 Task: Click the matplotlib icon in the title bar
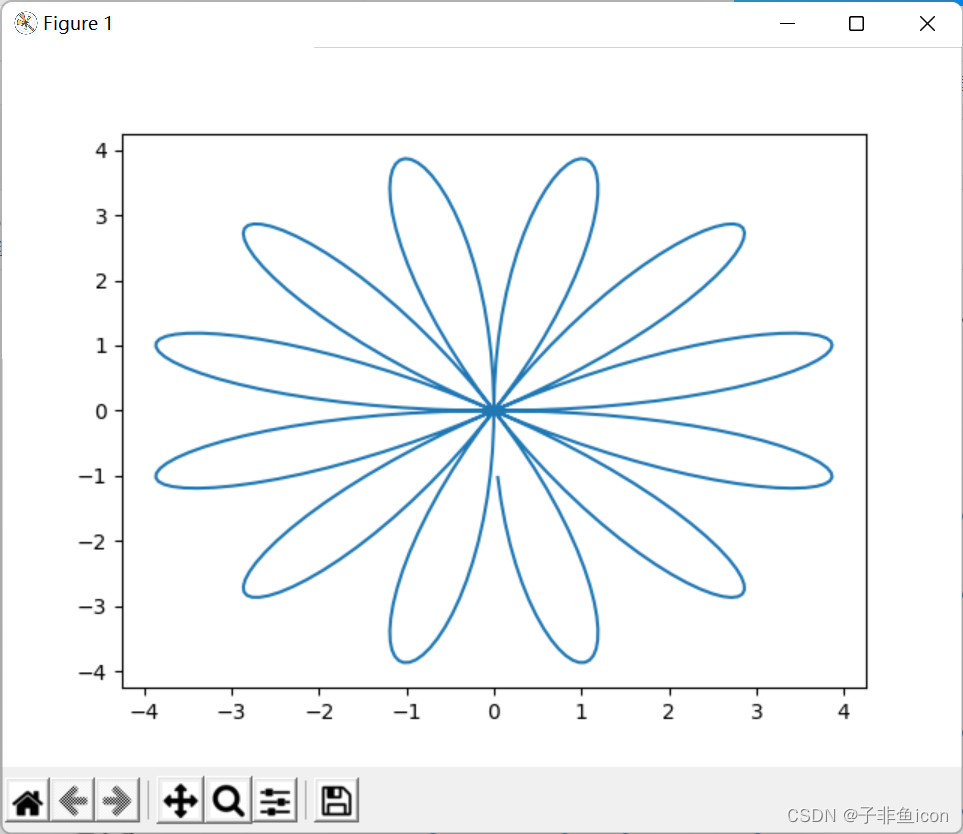(x=25, y=23)
